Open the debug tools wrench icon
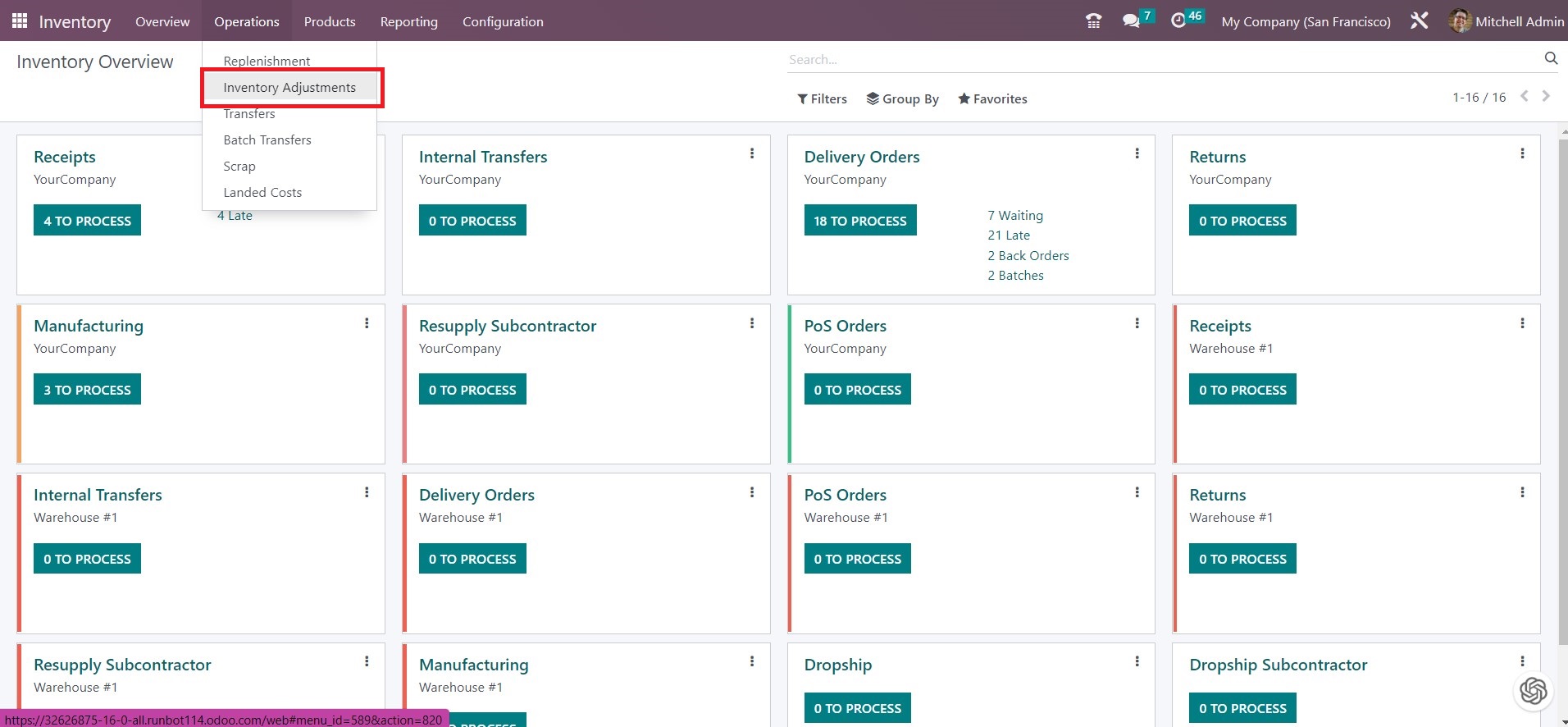The width and height of the screenshot is (1568, 727). (1420, 21)
